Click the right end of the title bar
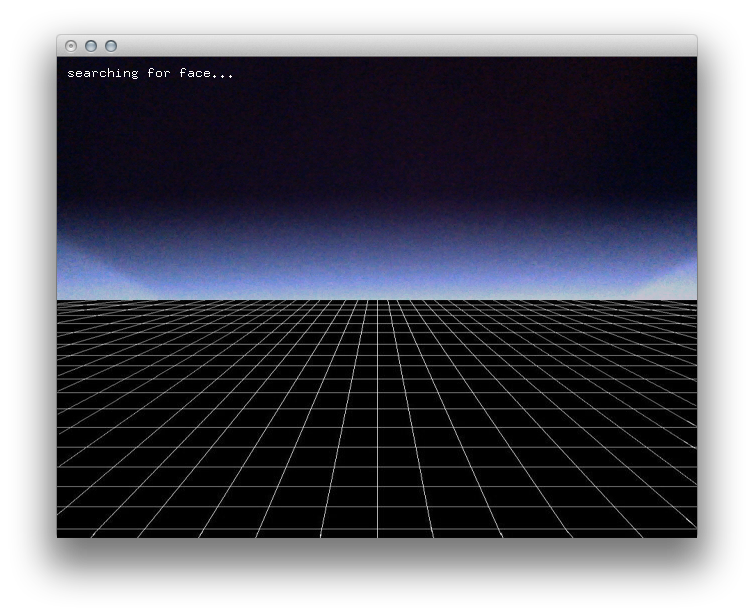 pos(680,46)
